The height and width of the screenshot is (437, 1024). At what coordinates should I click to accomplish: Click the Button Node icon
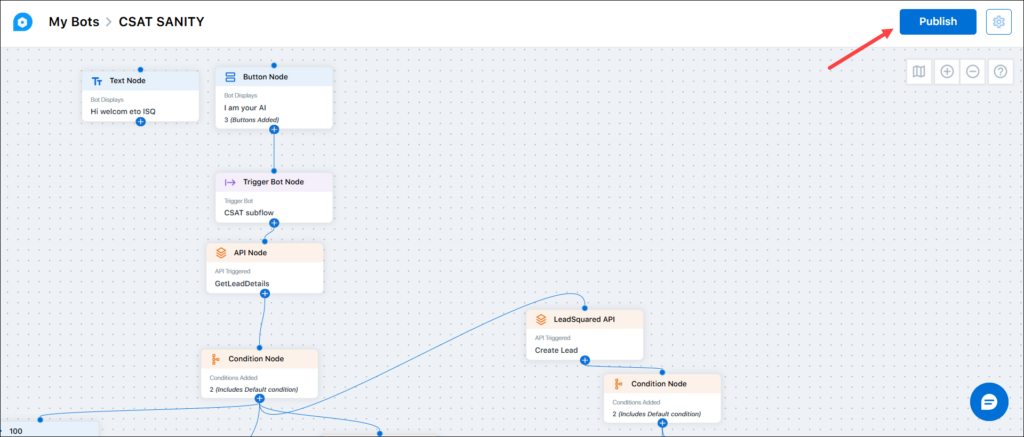point(230,77)
